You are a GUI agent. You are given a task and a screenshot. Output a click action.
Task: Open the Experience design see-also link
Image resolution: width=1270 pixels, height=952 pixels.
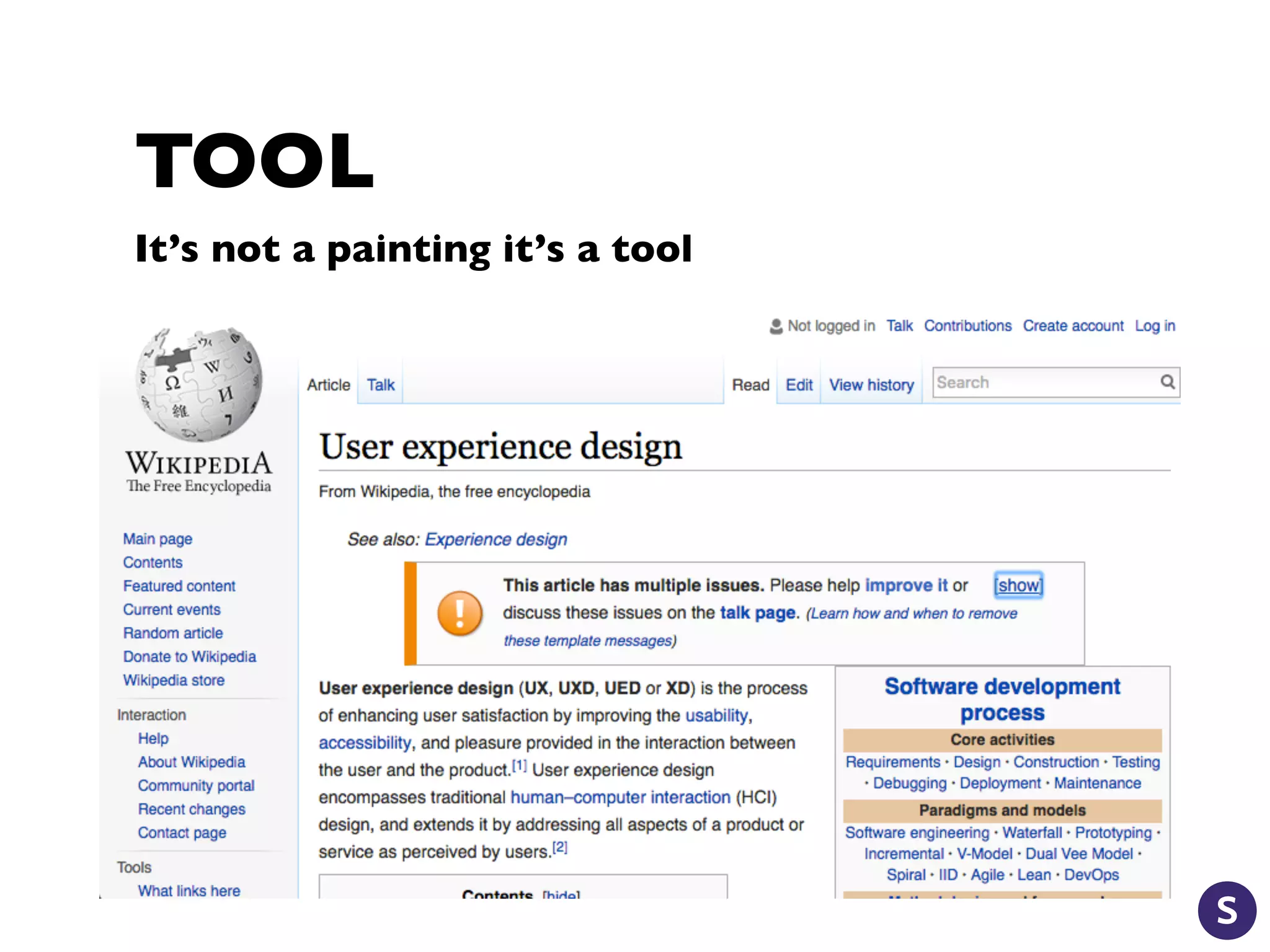(495, 539)
